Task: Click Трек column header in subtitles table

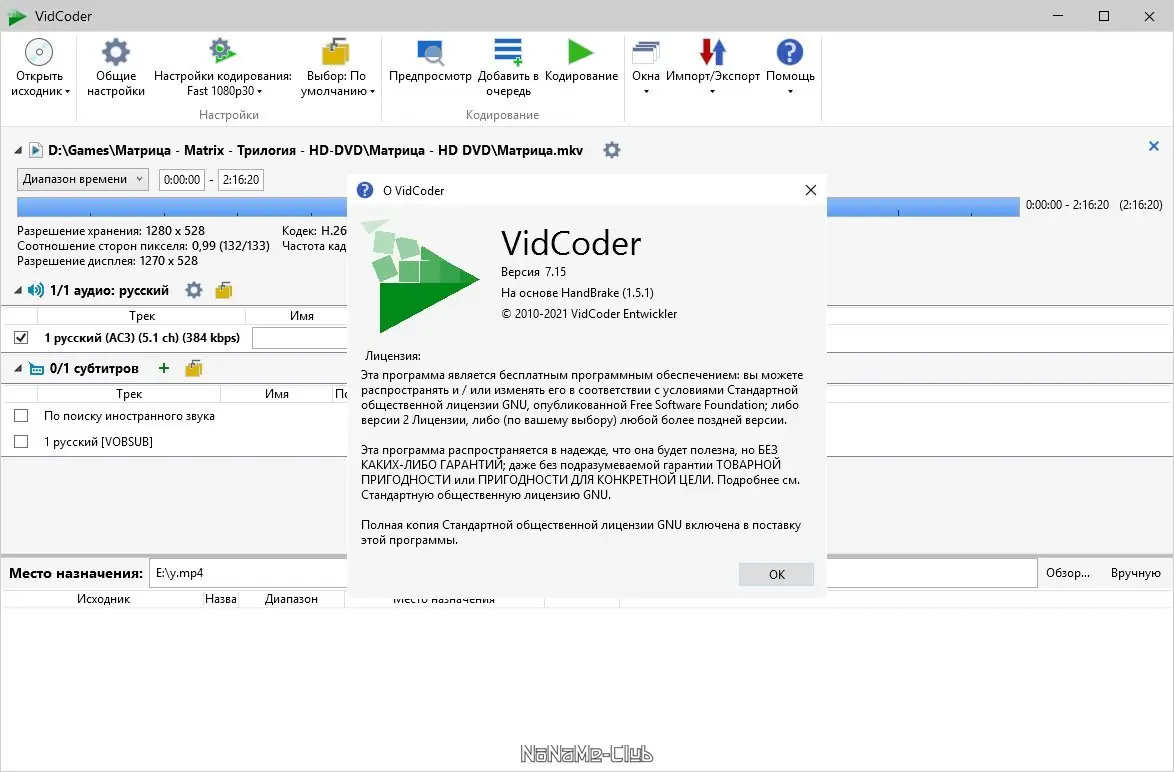Action: pyautogui.click(x=129, y=394)
